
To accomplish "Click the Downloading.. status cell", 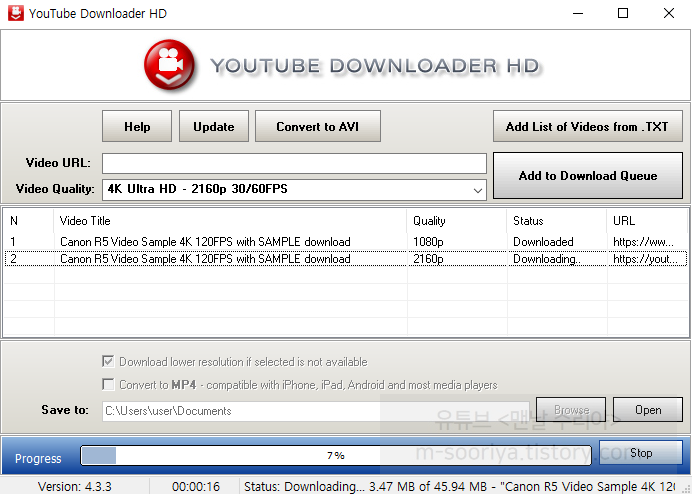I will tap(546, 259).
